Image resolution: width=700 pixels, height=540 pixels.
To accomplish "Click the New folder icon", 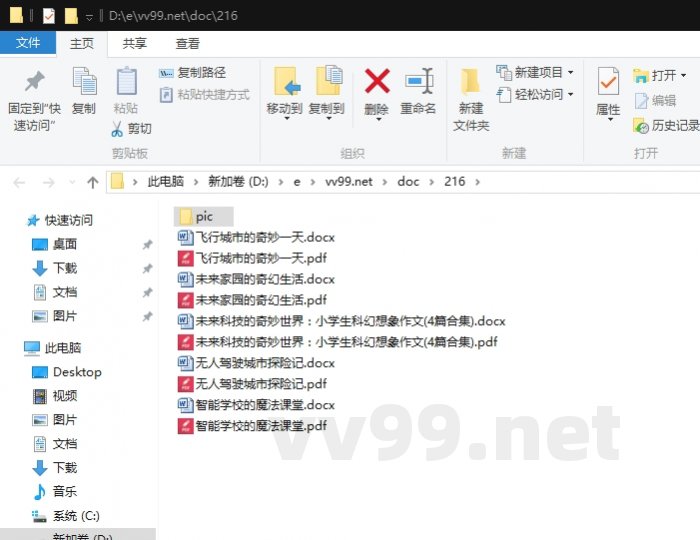I will pyautogui.click(x=470, y=81).
